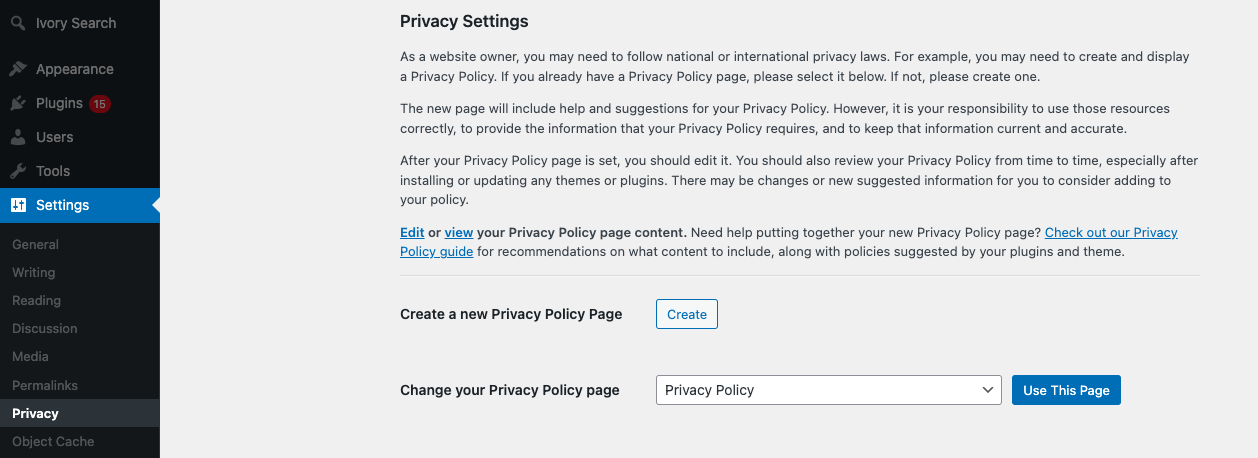Follow the Edit privacy policy link
1258x458 pixels.
pyautogui.click(x=412, y=232)
